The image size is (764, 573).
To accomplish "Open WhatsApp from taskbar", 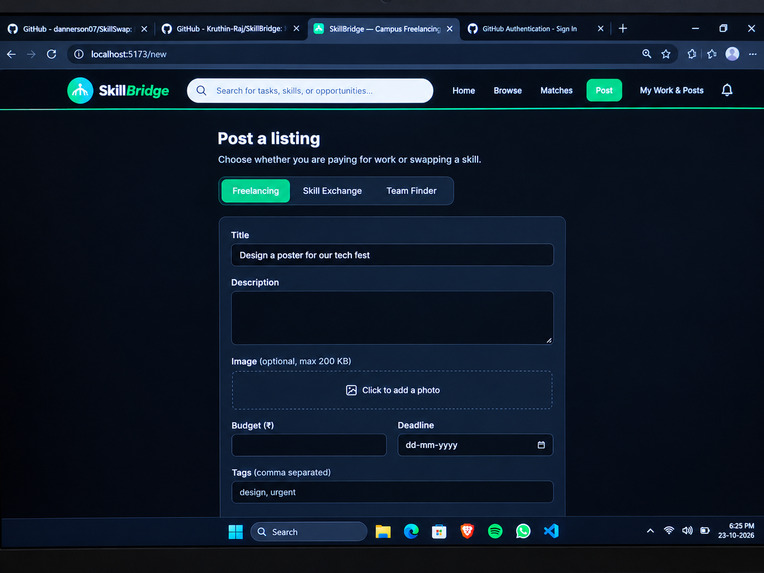I will pyautogui.click(x=523, y=531).
